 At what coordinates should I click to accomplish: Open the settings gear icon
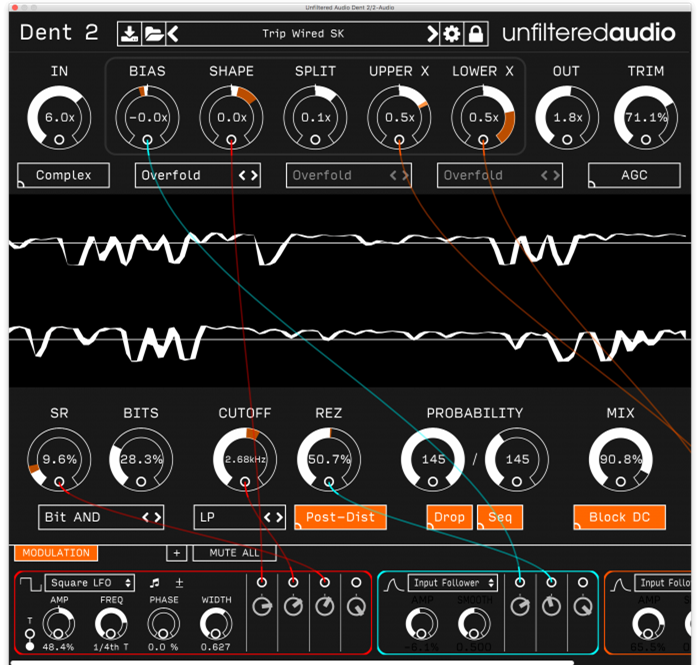452,34
